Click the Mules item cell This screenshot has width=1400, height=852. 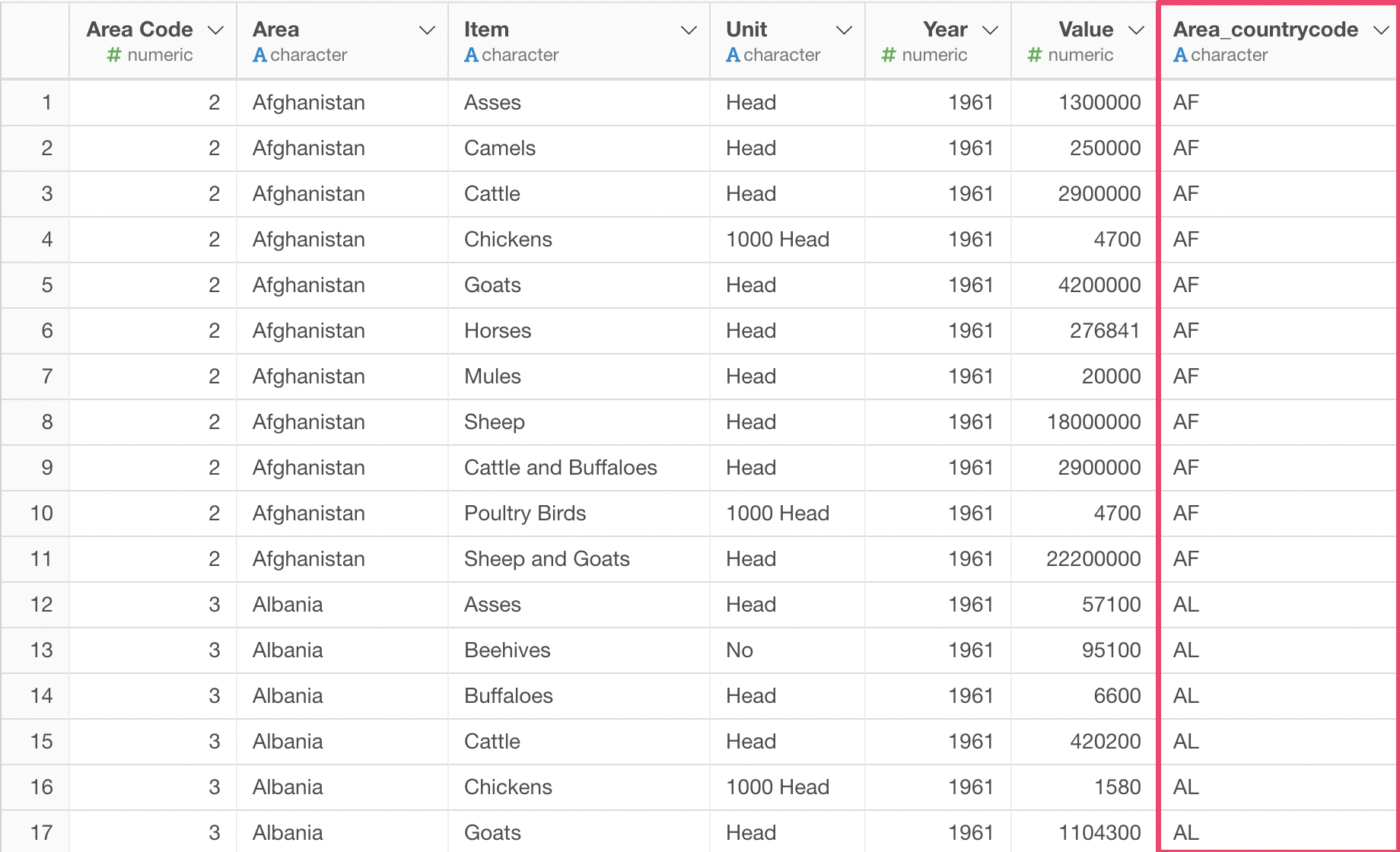tap(579, 377)
